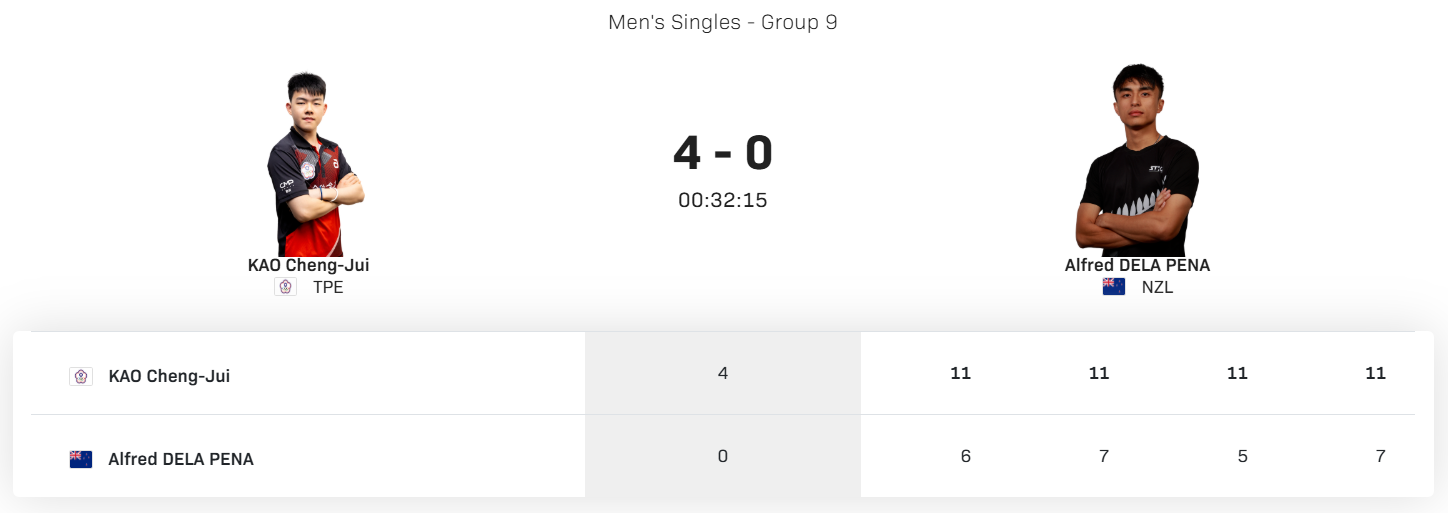Click the TPE flag icon in the score table

point(81,376)
